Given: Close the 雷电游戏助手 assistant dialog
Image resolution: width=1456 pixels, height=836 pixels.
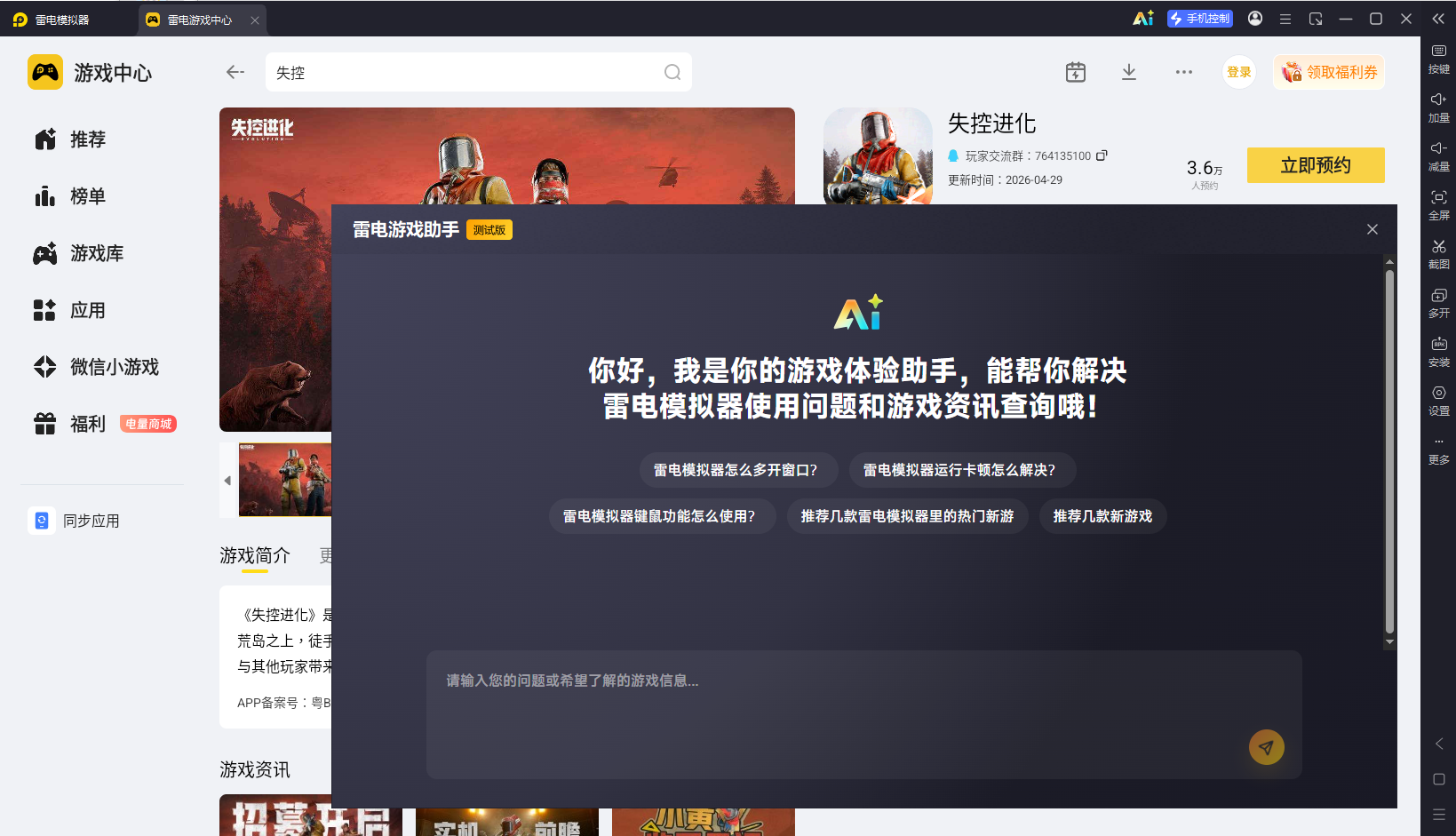Looking at the screenshot, I should (x=1372, y=229).
